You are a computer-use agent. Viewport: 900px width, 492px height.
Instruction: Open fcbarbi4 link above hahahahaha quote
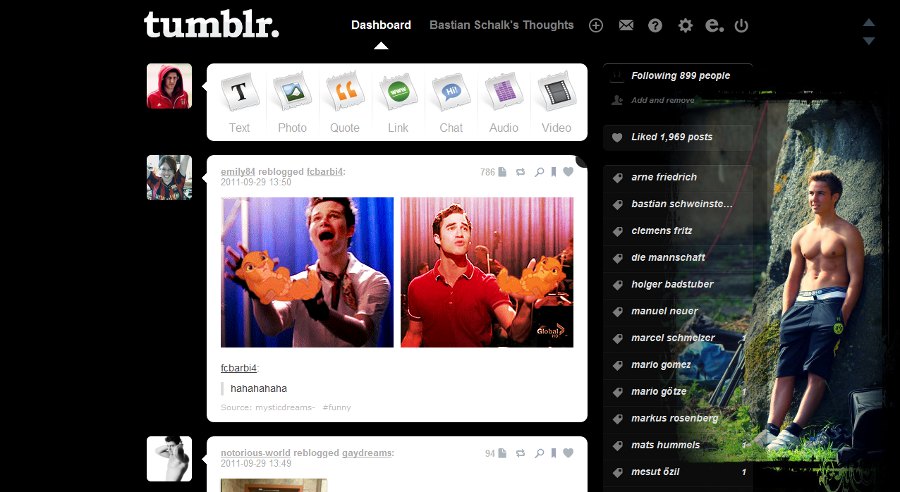(x=239, y=368)
